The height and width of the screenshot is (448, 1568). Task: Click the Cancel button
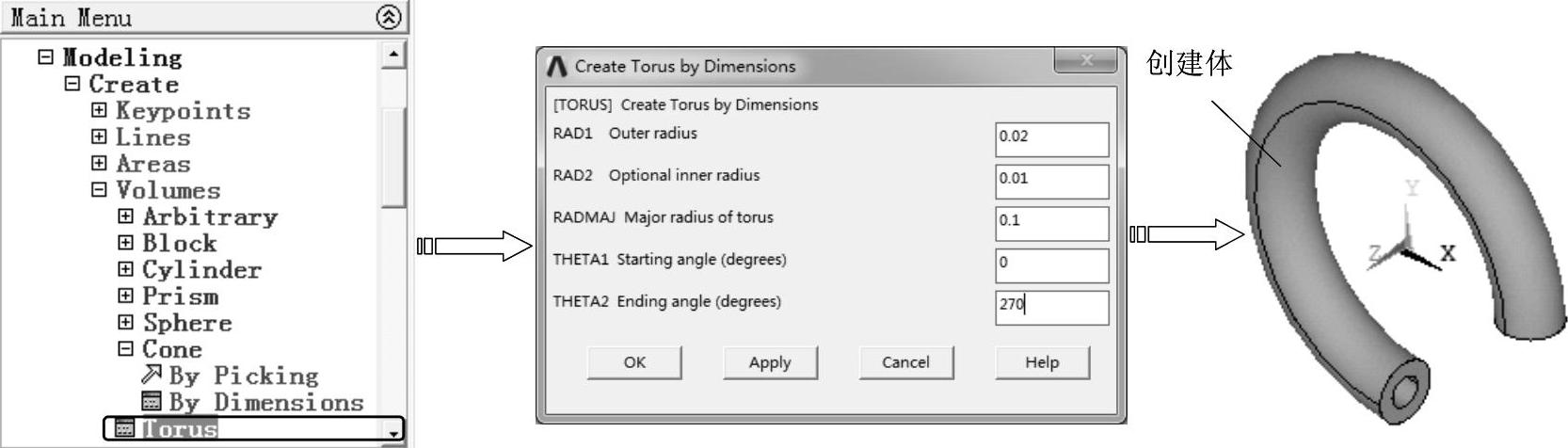(x=905, y=362)
